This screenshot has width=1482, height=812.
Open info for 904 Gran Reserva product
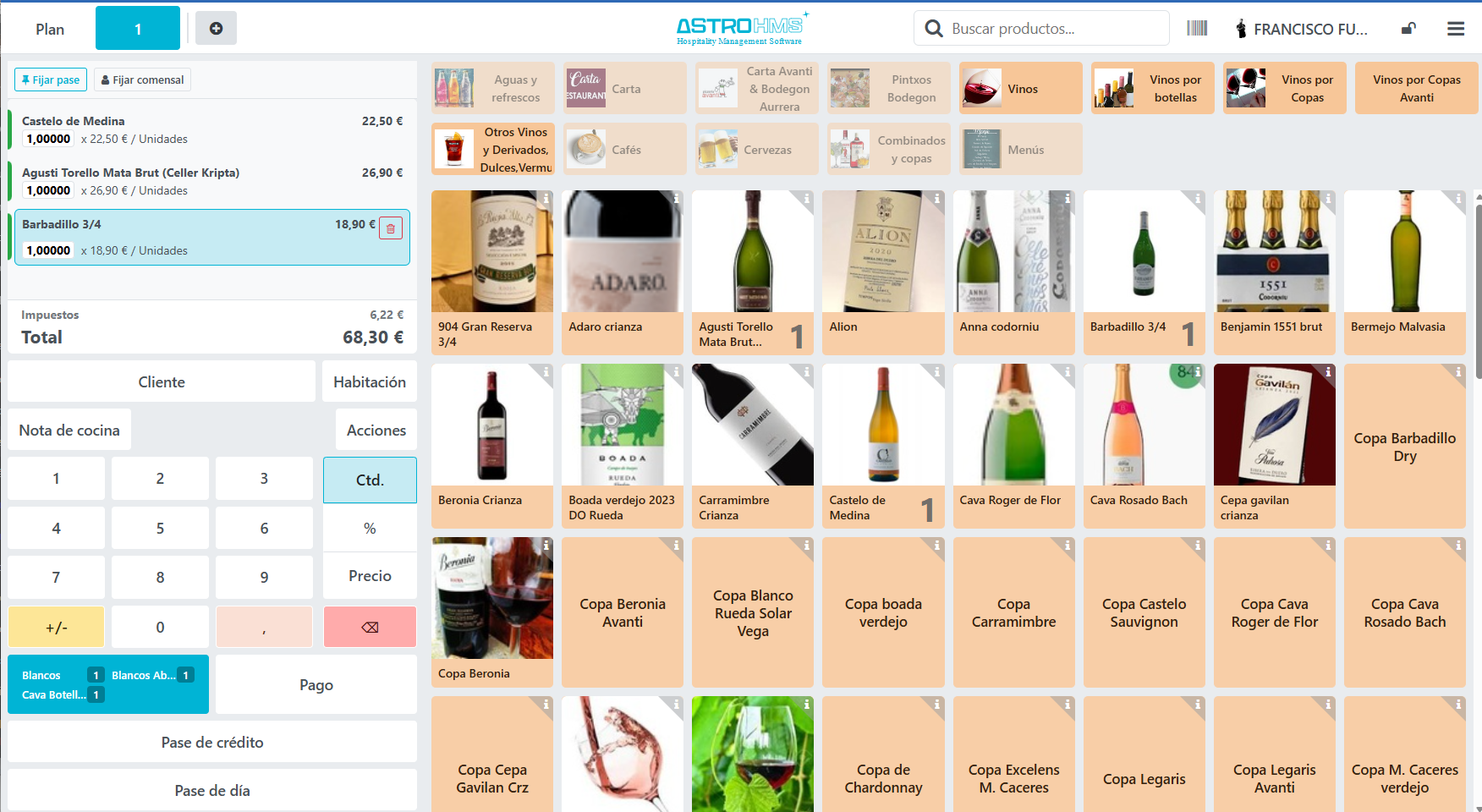(546, 198)
